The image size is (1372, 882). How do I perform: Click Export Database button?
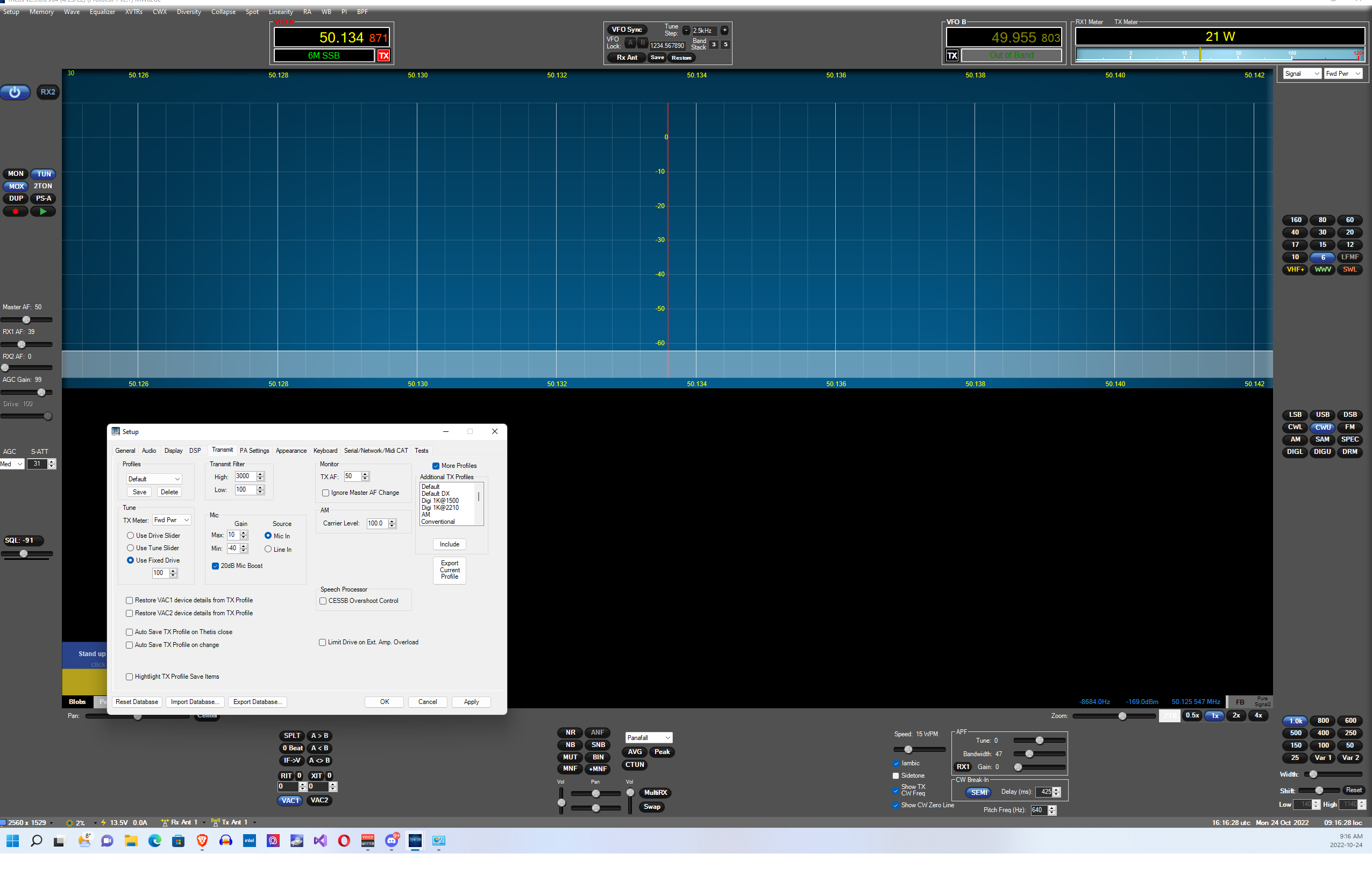258,702
